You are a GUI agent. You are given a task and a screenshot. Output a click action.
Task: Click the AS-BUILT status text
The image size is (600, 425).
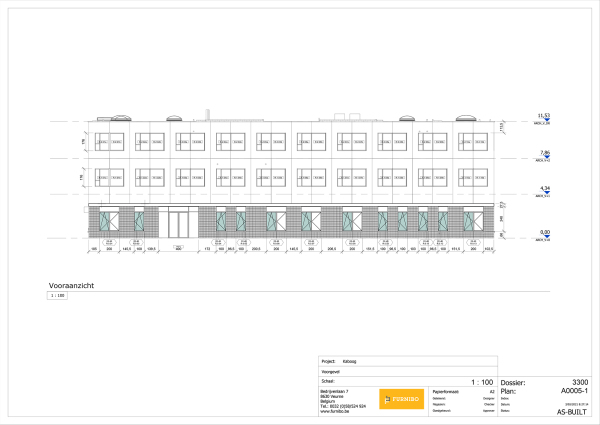click(x=571, y=411)
